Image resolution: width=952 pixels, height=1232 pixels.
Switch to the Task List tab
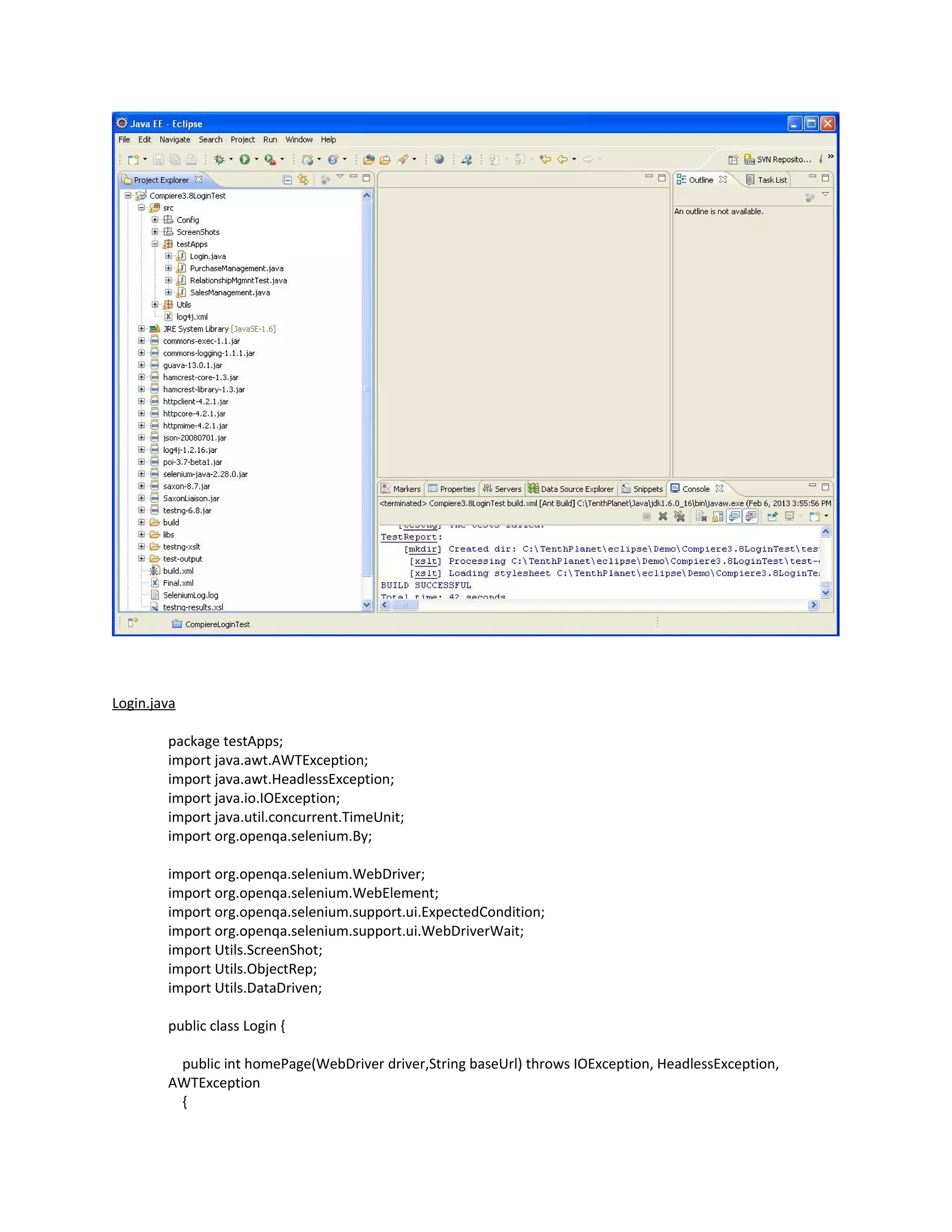(x=767, y=180)
